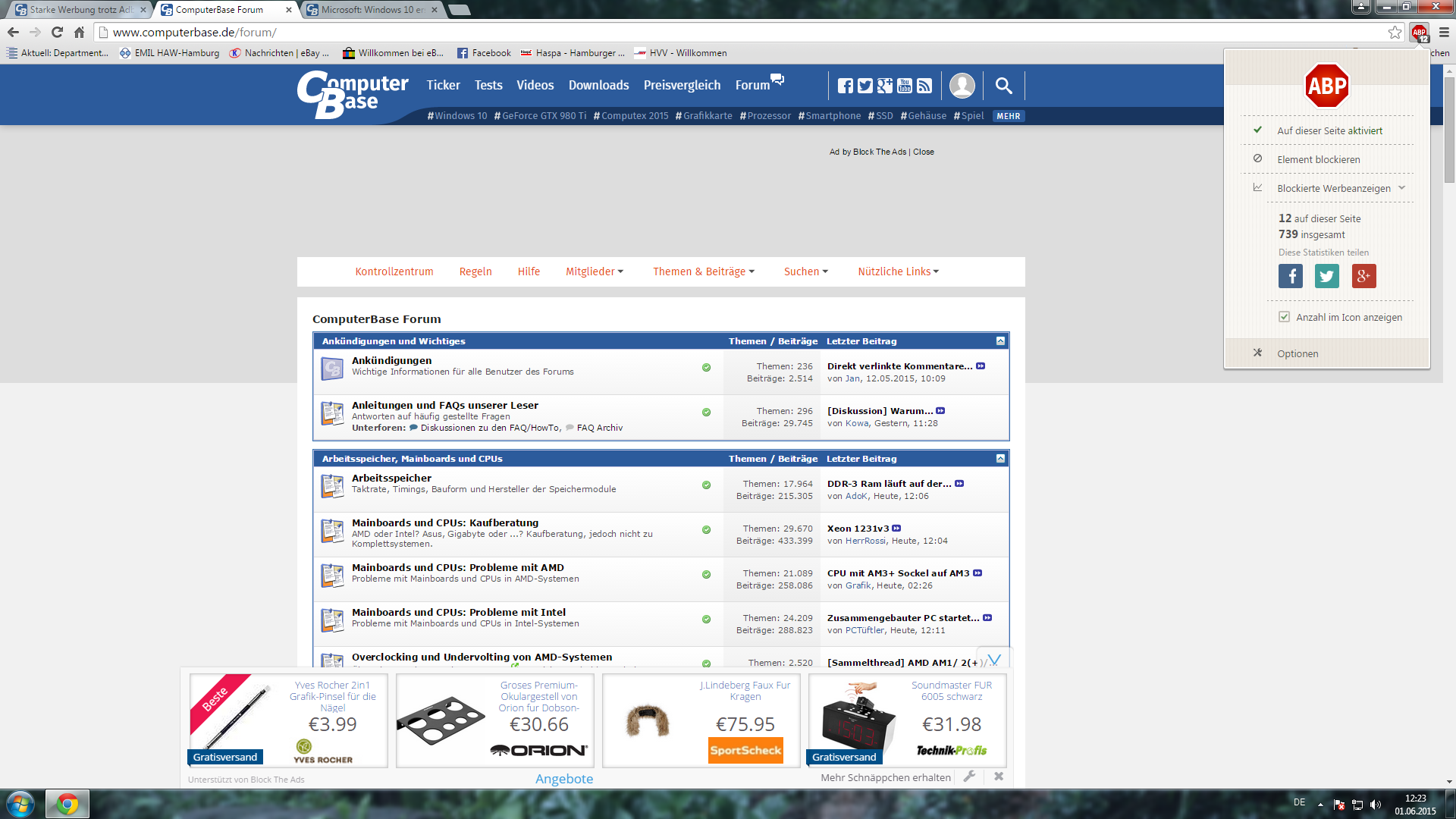The width and height of the screenshot is (1456, 819).
Task: Click the Twitter icon in site header
Action: tap(864, 86)
